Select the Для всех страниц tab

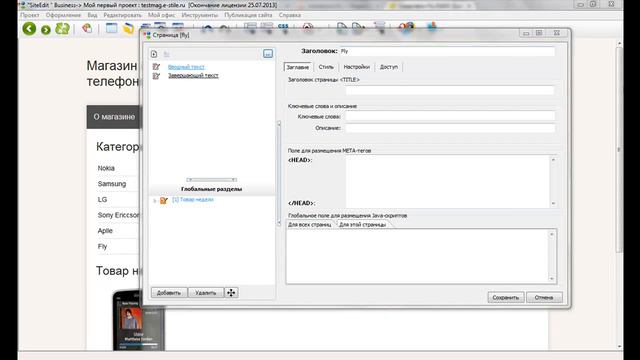310,224
